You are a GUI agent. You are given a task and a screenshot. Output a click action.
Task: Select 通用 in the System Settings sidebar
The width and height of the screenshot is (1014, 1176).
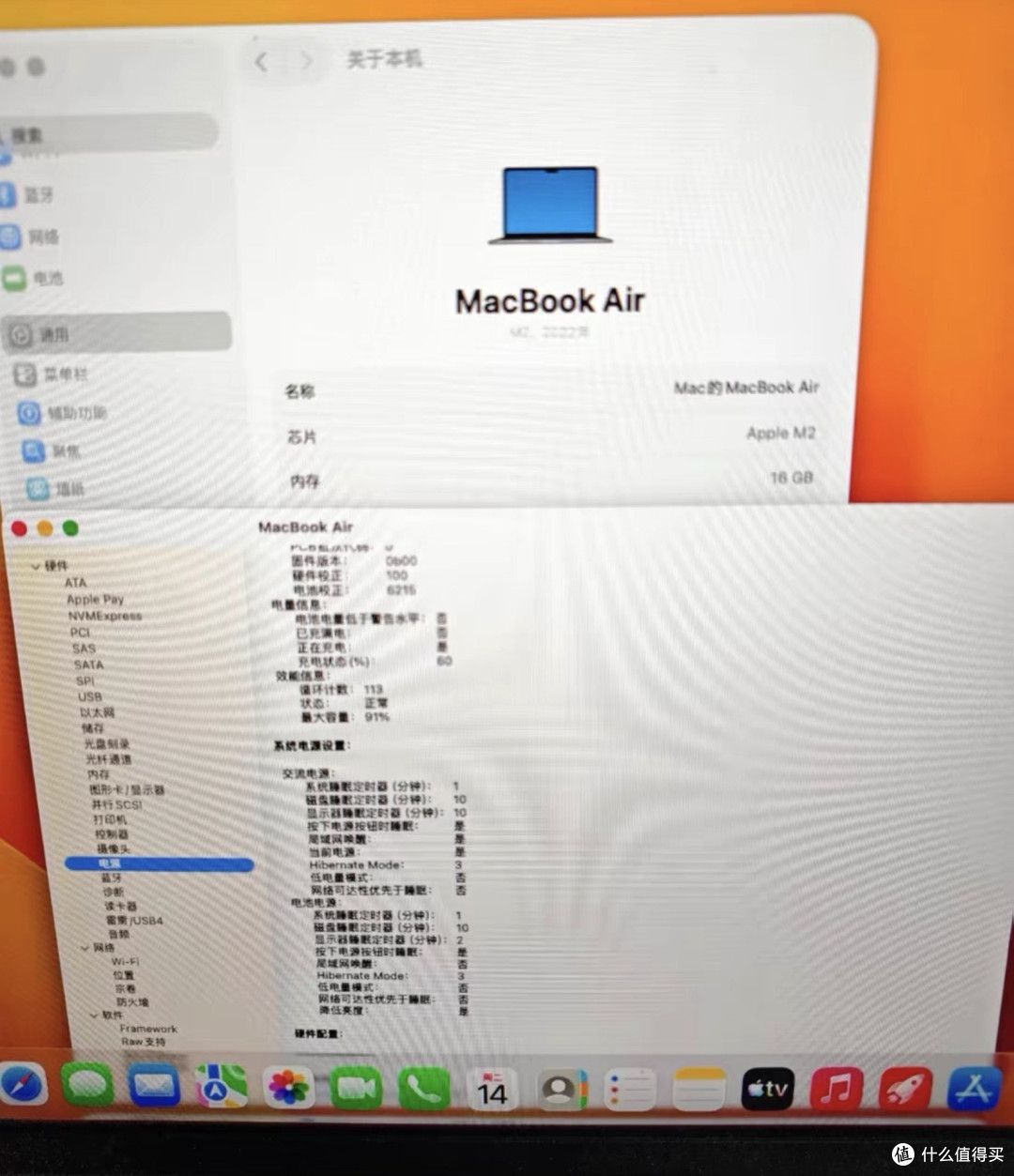pos(115,333)
